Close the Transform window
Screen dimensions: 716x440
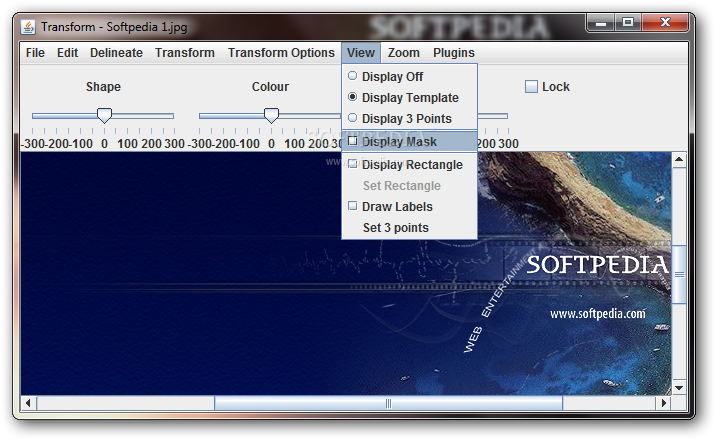pyautogui.click(x=665, y=23)
